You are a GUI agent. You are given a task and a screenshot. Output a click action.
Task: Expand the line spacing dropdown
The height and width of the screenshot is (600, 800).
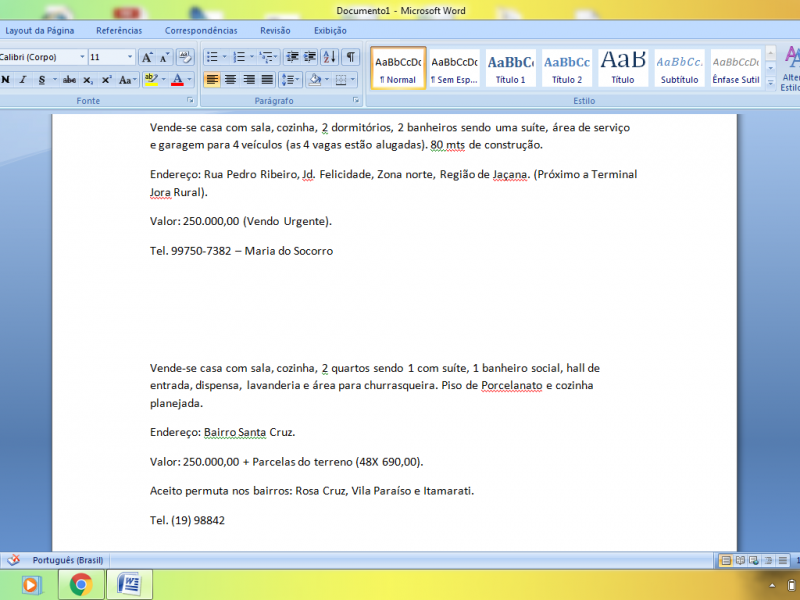point(291,80)
